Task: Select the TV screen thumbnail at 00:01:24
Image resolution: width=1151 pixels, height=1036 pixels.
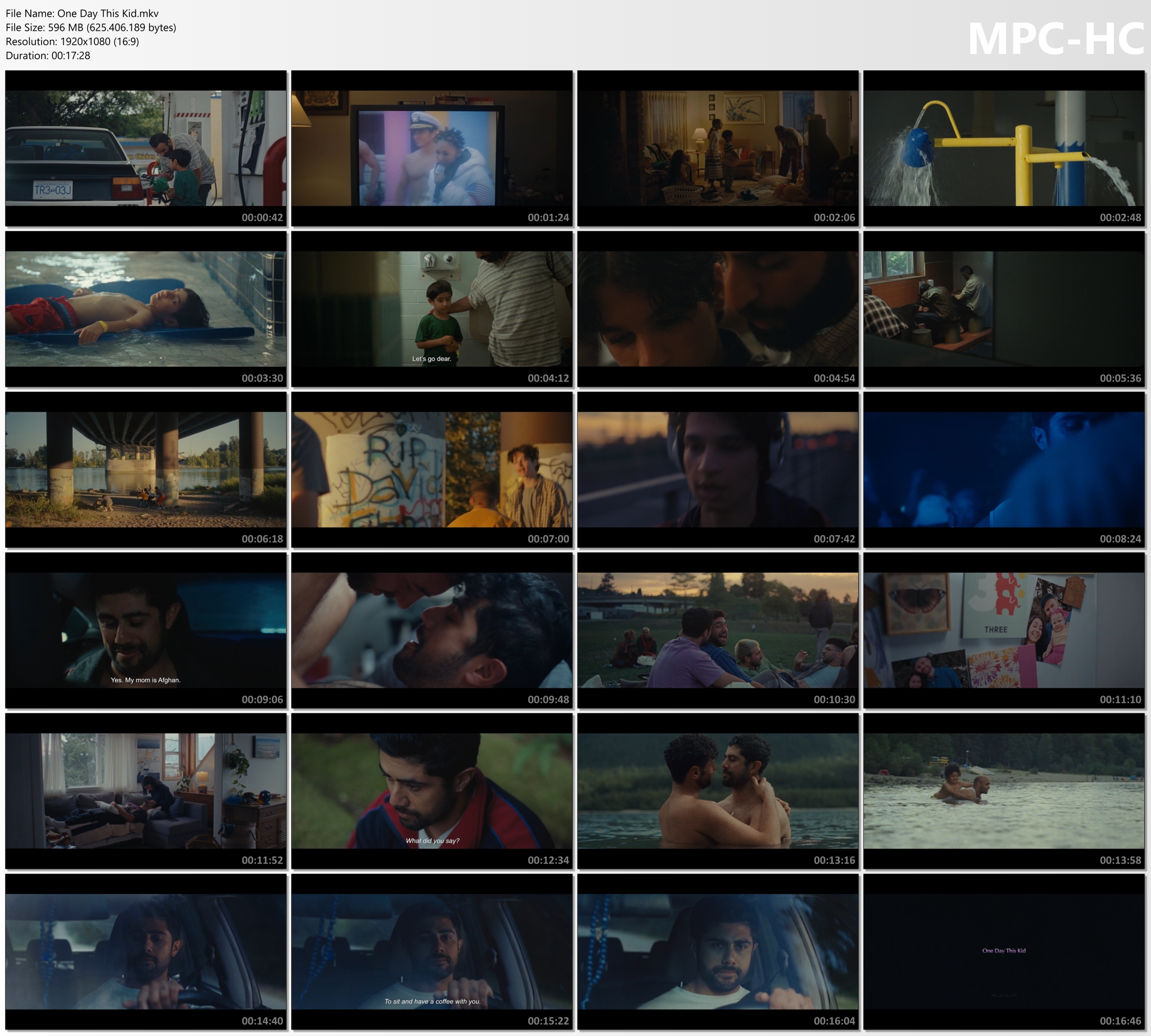Action: click(432, 148)
